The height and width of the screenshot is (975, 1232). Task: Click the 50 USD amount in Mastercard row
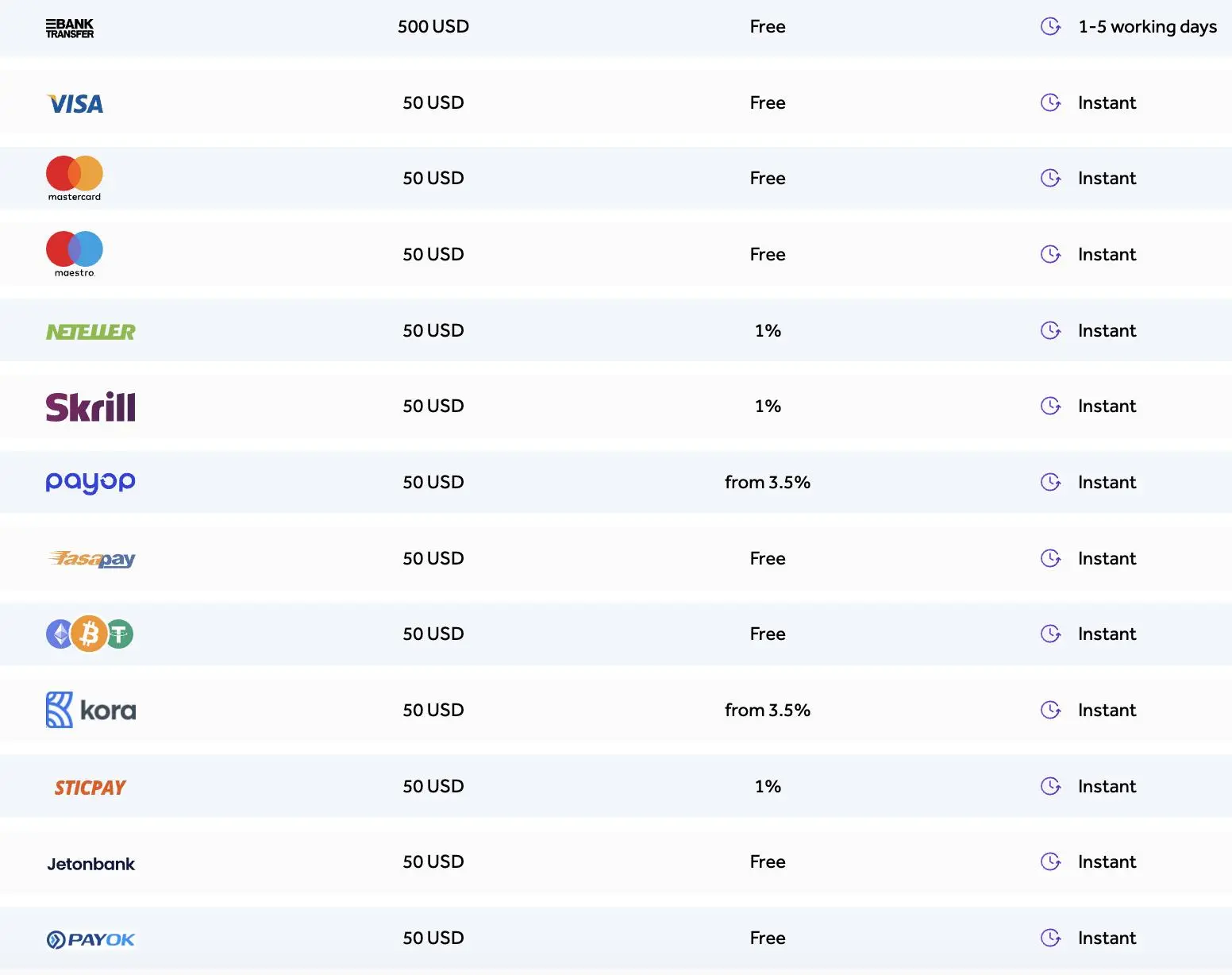click(x=433, y=178)
